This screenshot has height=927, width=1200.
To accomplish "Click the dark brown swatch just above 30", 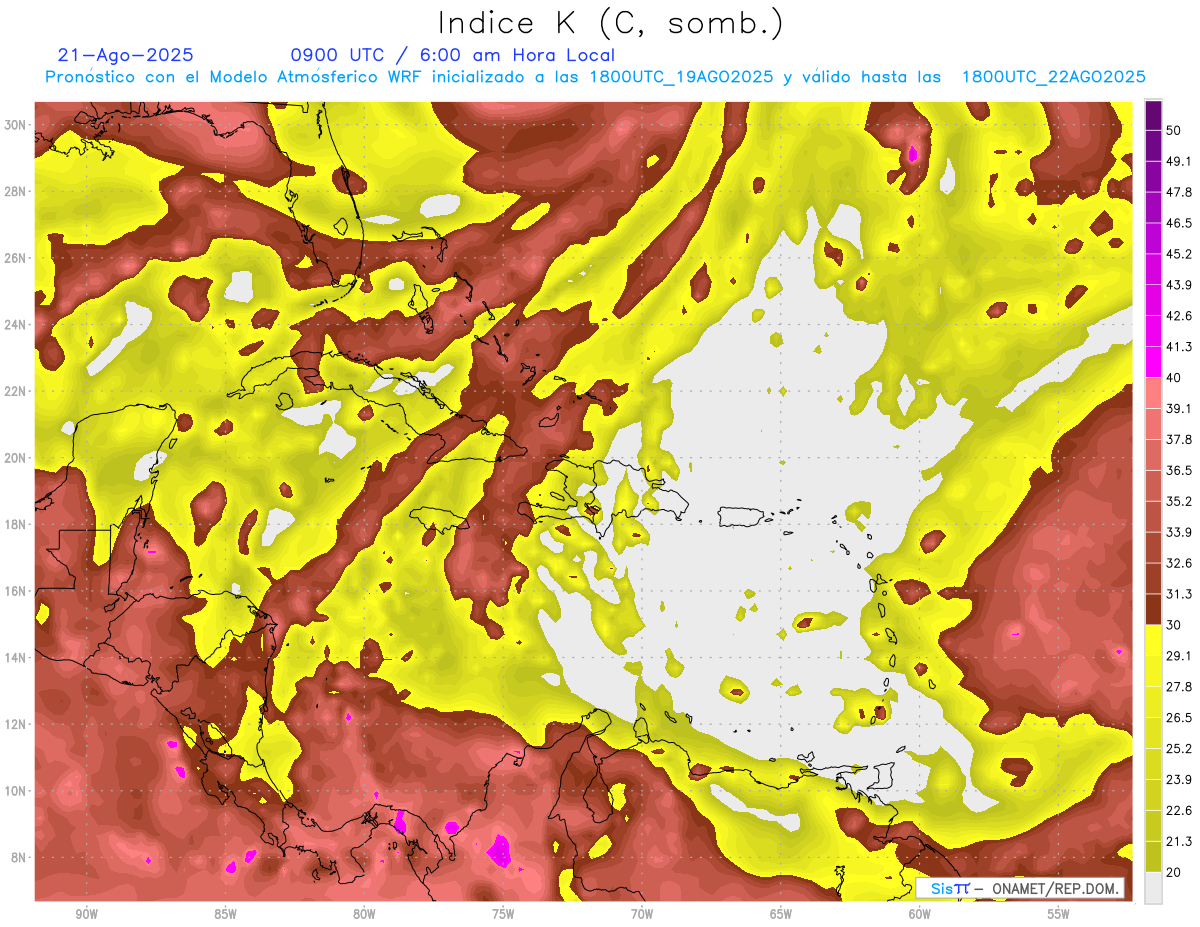I will pos(1153,609).
